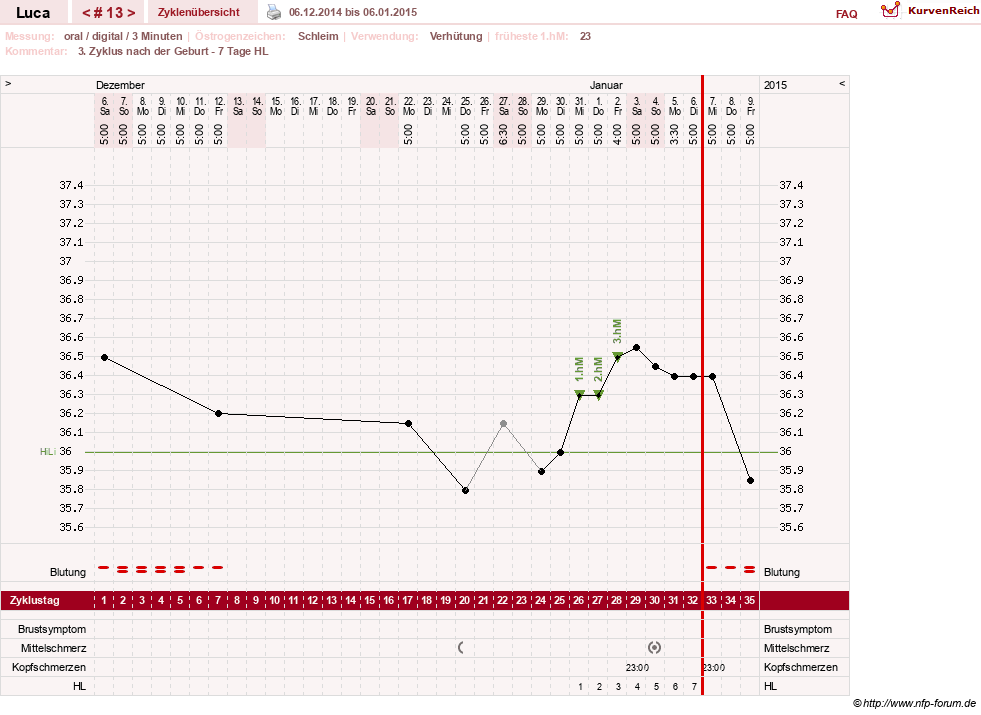Select the last temperature point on day 35
The image size is (981, 715).
750,480
